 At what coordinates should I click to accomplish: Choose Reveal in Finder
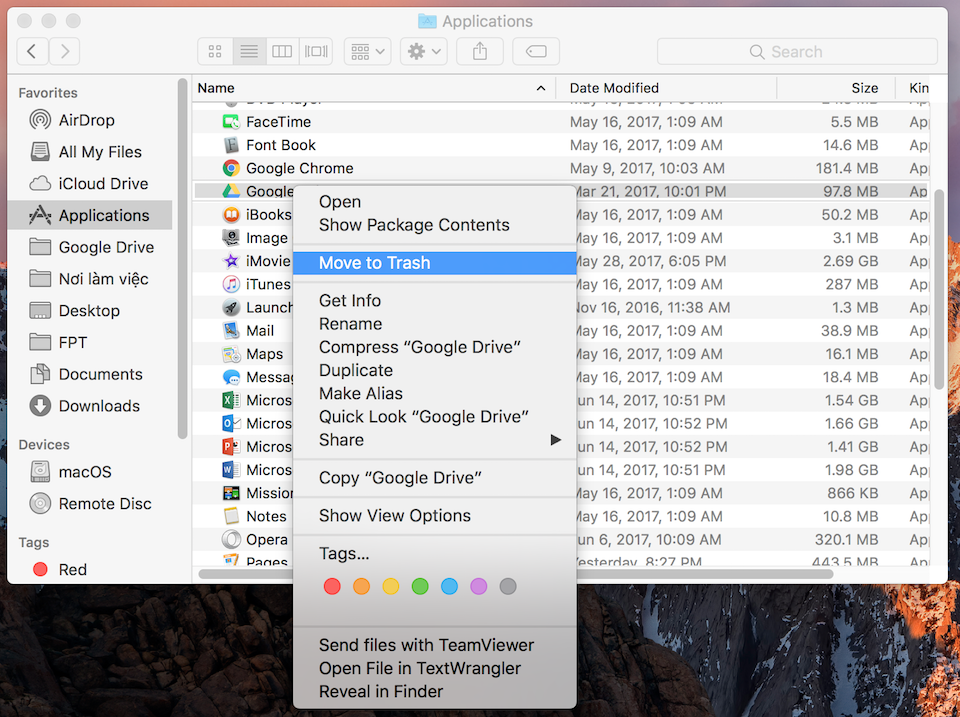point(435,692)
